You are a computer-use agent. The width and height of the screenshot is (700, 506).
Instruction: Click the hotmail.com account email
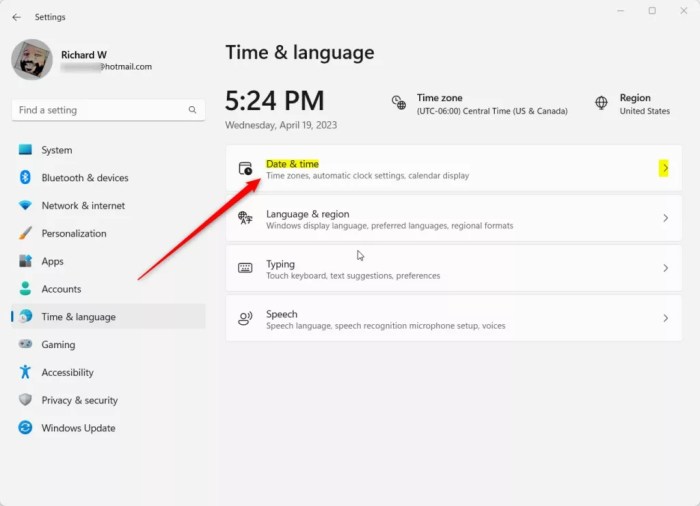click(106, 67)
